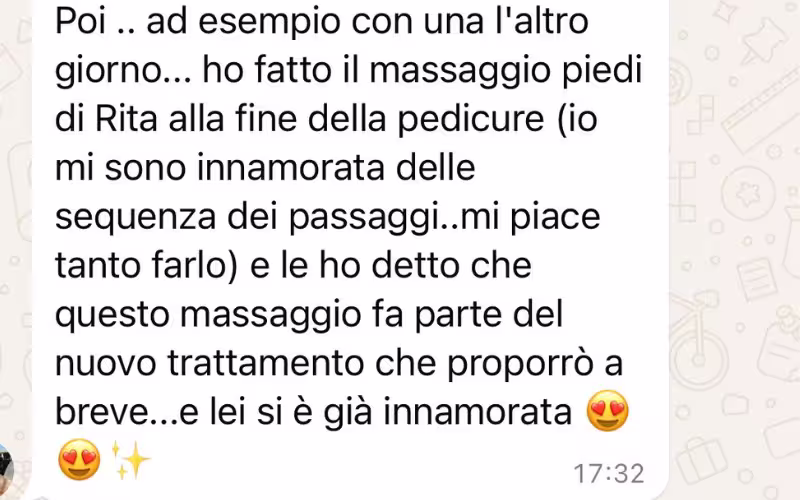Click the words "detto che"
800x500 pixels.
click(x=451, y=266)
